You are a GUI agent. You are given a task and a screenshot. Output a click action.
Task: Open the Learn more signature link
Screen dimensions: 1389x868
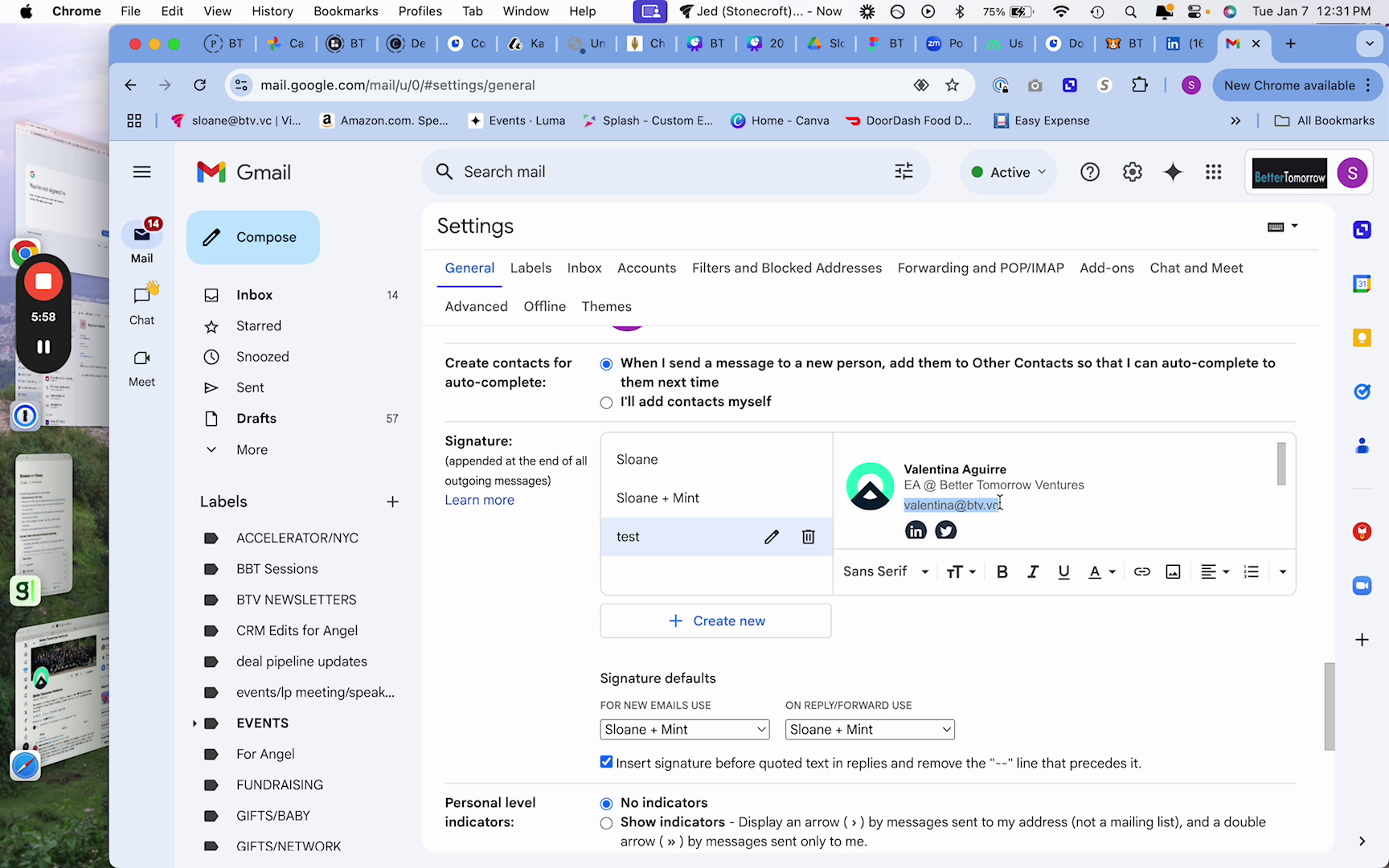[x=480, y=500]
